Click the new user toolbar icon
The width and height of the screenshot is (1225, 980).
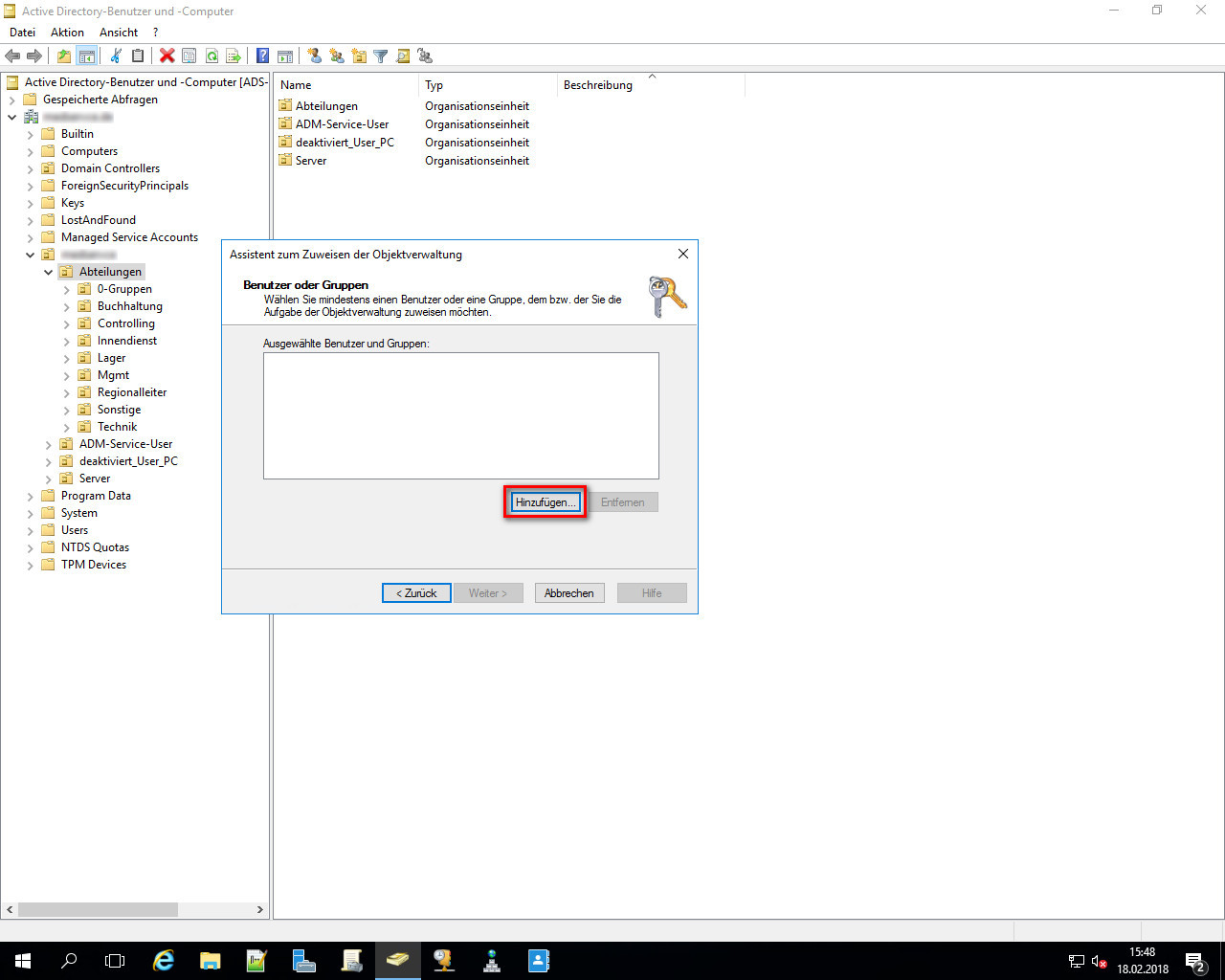coord(314,56)
